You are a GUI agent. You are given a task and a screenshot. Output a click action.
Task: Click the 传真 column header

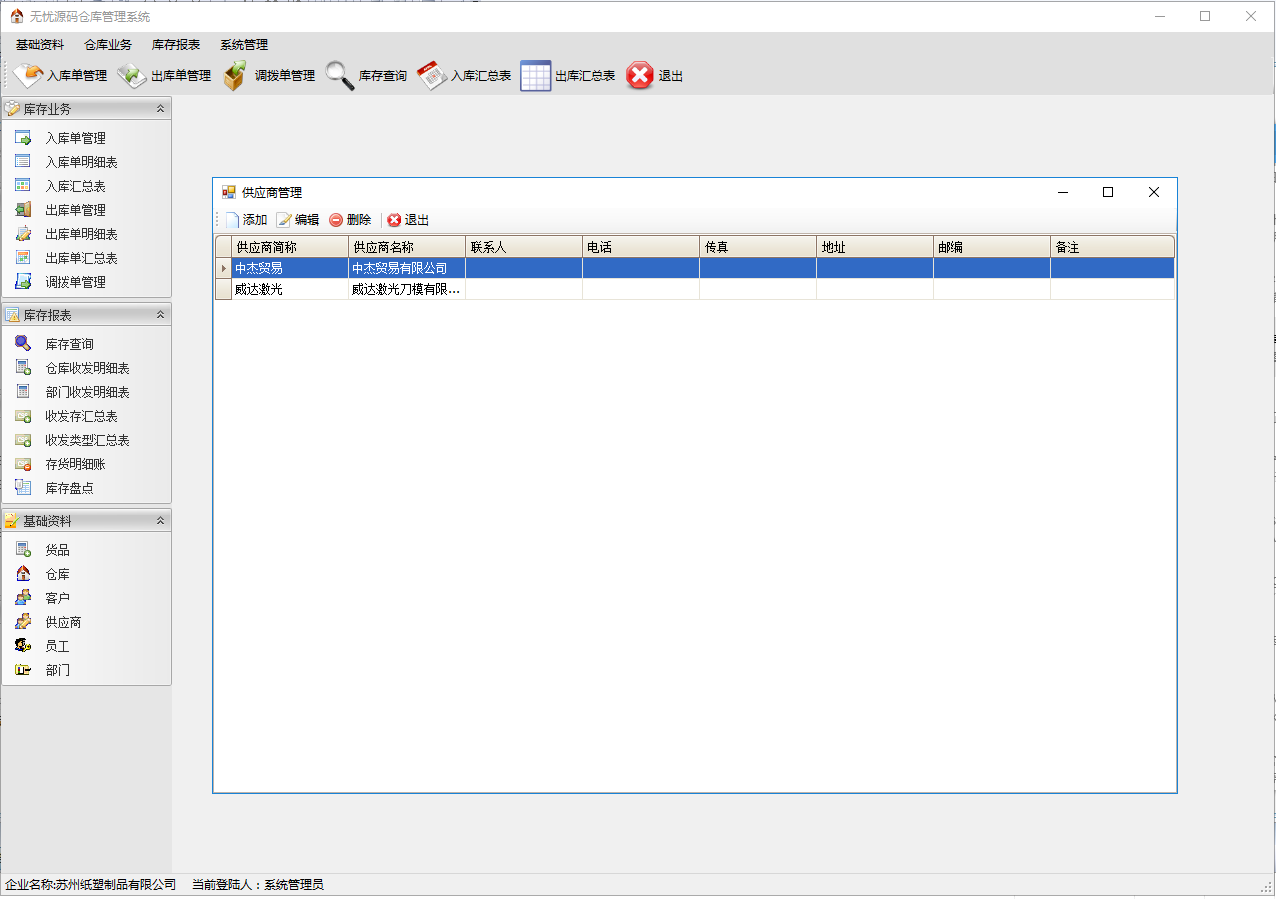click(758, 247)
